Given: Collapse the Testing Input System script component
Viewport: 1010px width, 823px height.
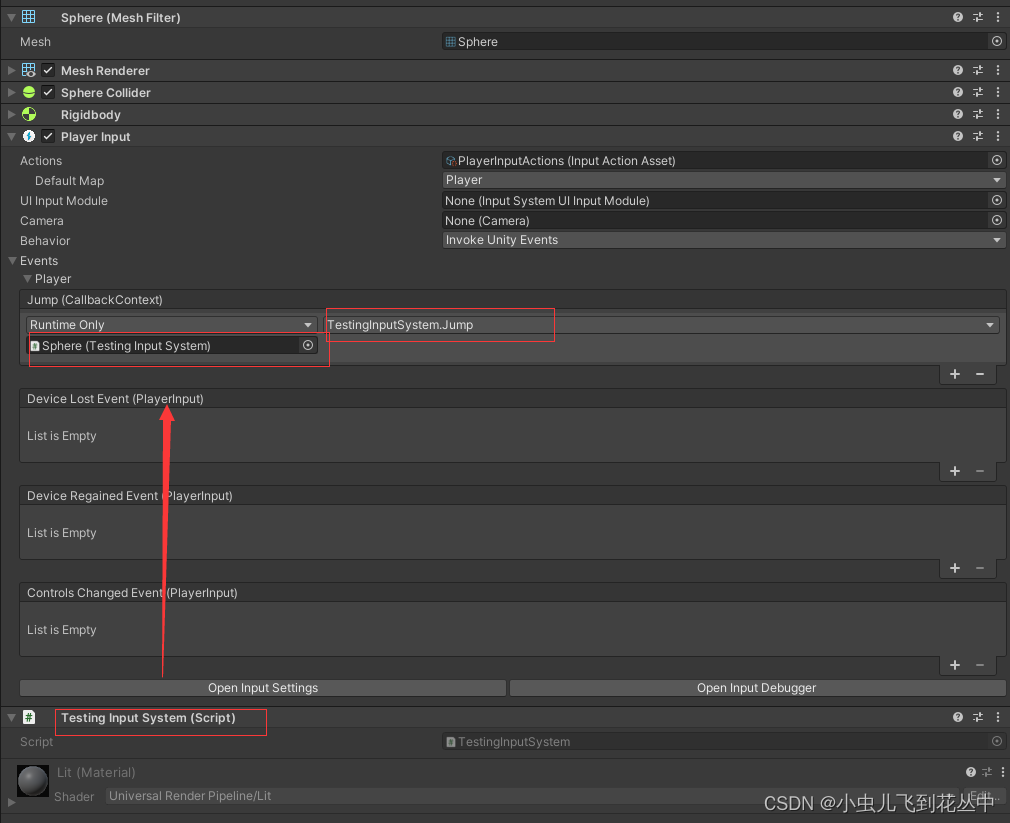Looking at the screenshot, I should 11,717.
